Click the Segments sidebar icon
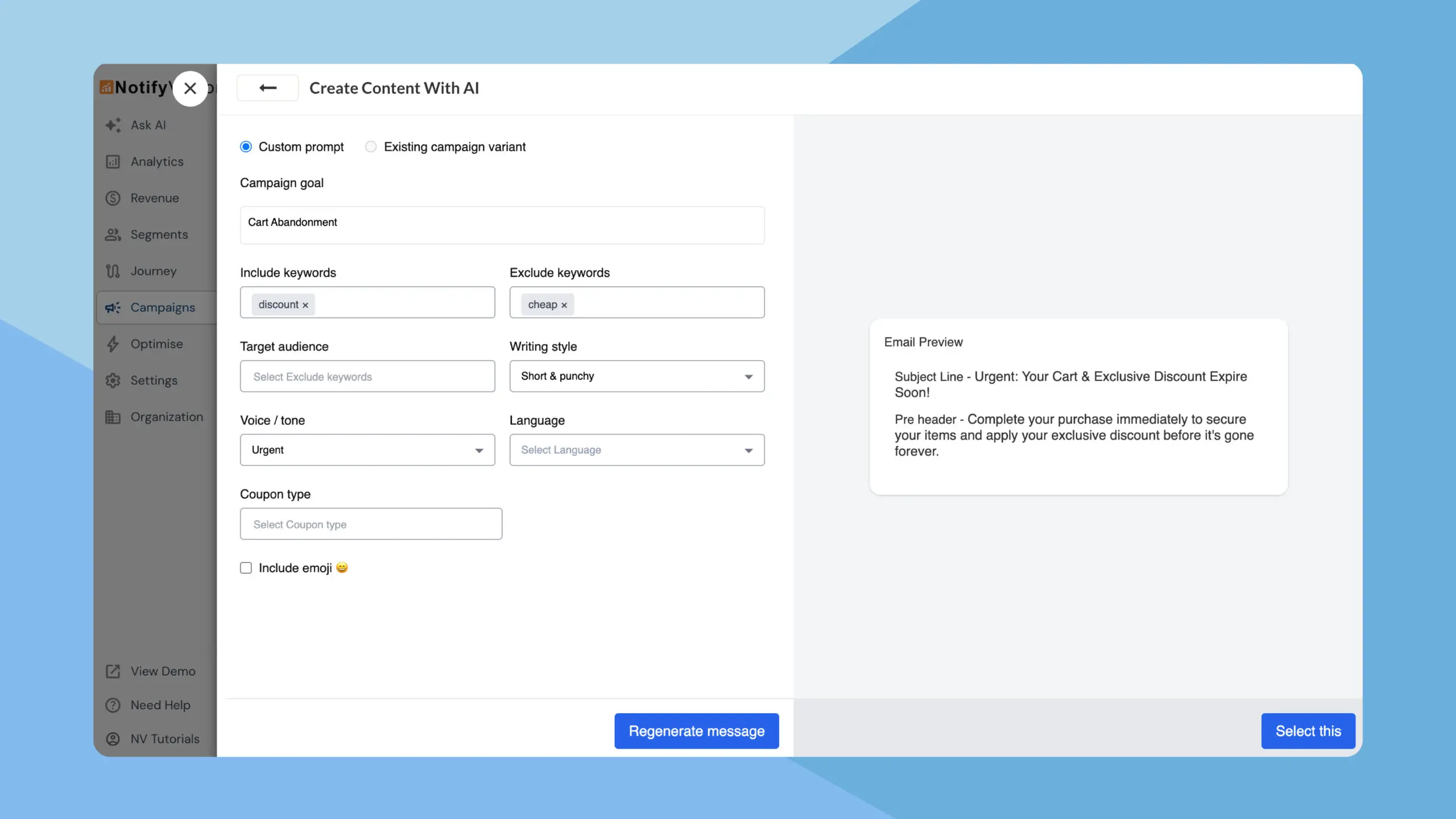The width and height of the screenshot is (1456, 819). [x=113, y=234]
